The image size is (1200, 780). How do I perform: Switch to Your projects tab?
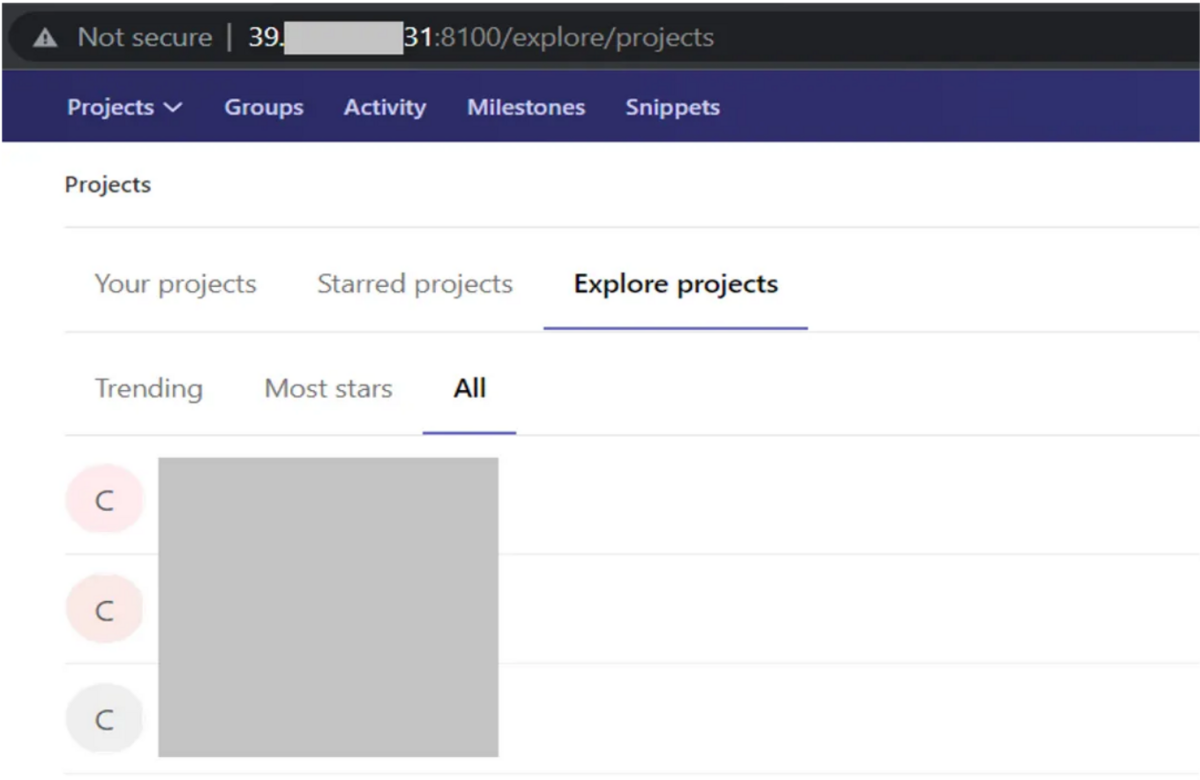click(x=176, y=284)
